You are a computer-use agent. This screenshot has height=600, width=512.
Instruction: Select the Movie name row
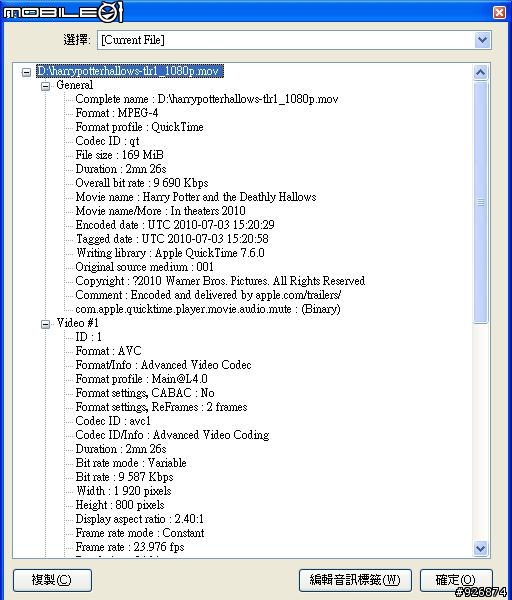pyautogui.click(x=196, y=197)
